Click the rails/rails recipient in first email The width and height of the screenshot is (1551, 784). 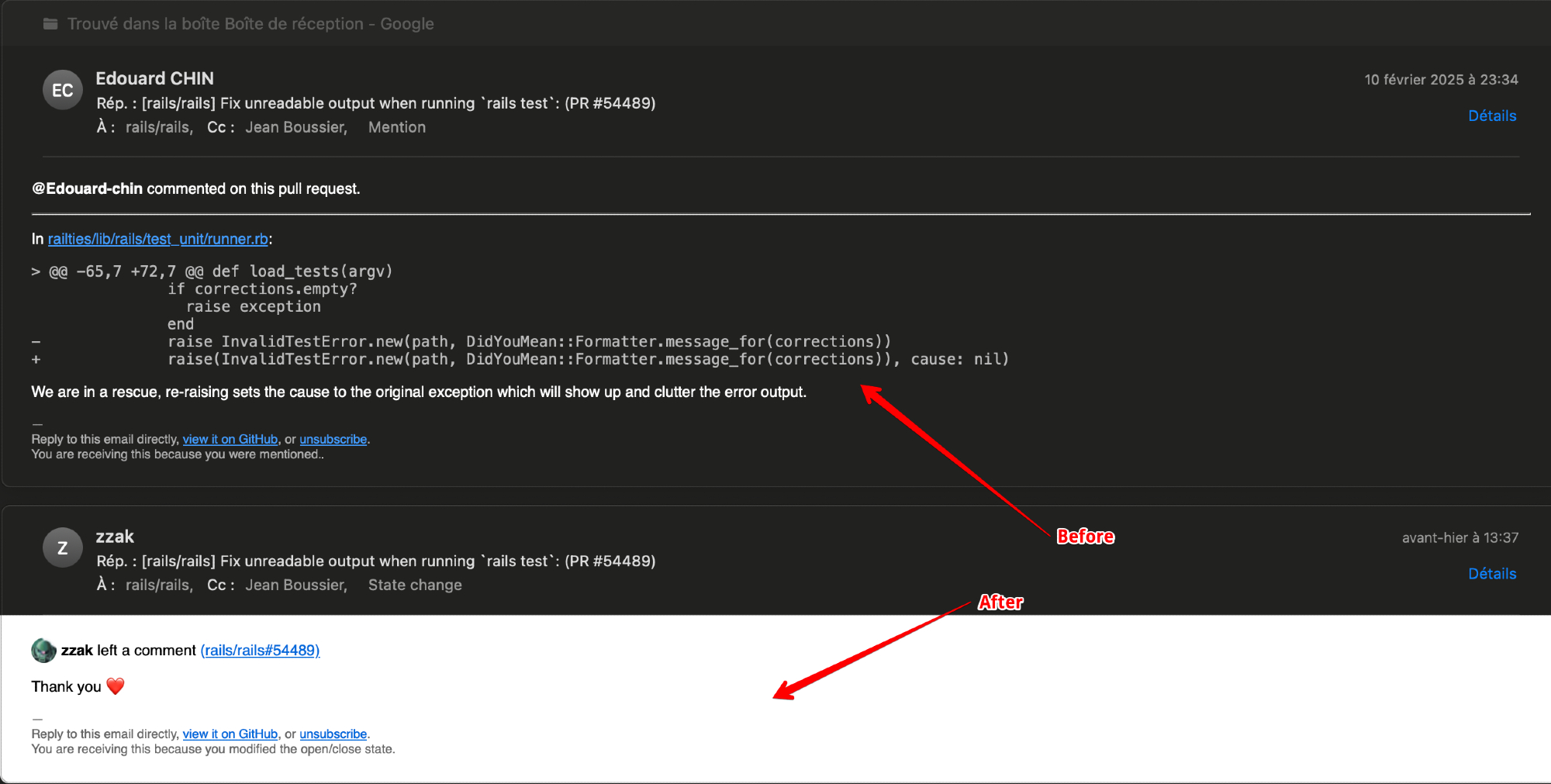click(x=158, y=127)
